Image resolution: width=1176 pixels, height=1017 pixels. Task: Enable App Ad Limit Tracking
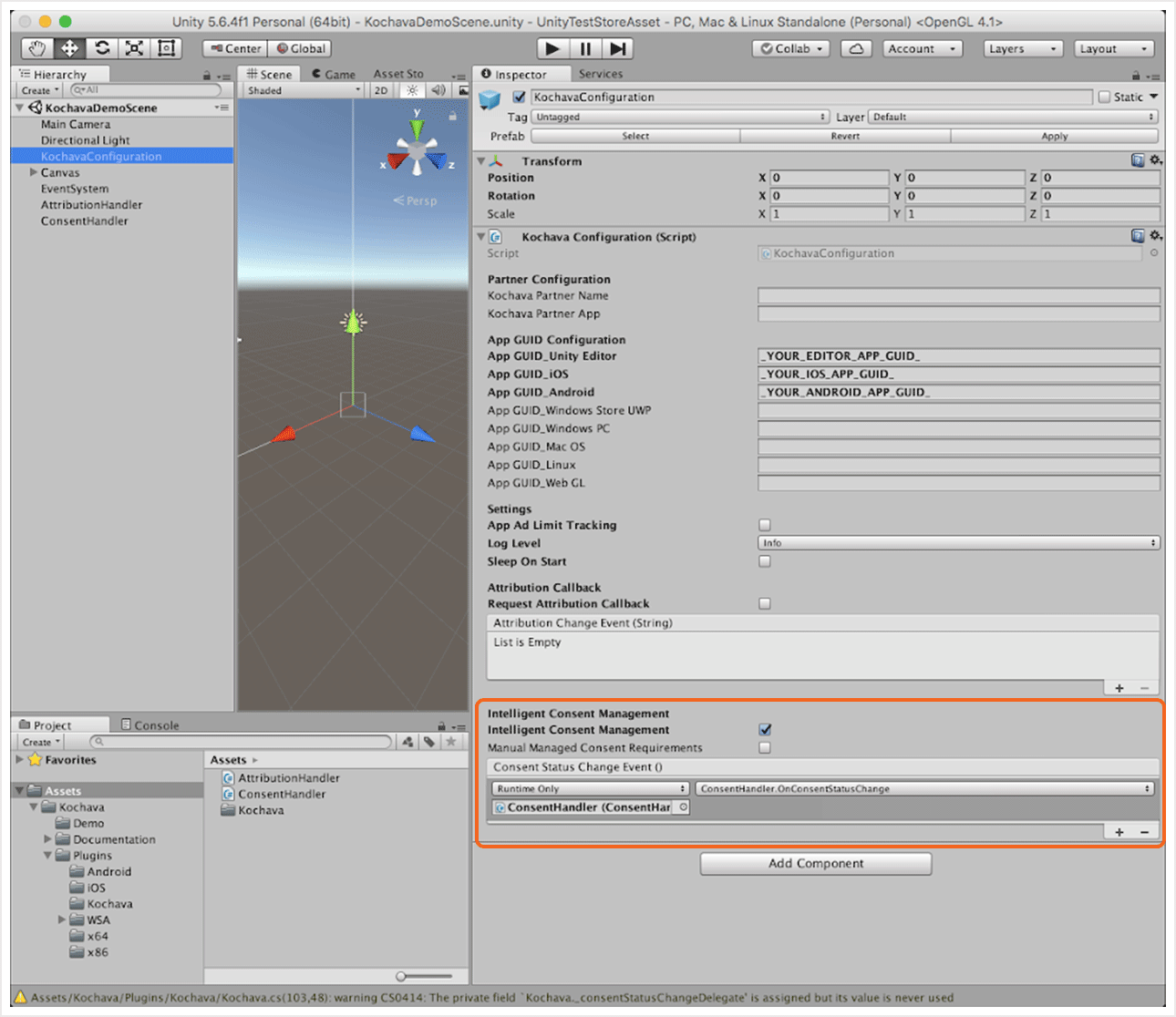pyautogui.click(x=765, y=525)
